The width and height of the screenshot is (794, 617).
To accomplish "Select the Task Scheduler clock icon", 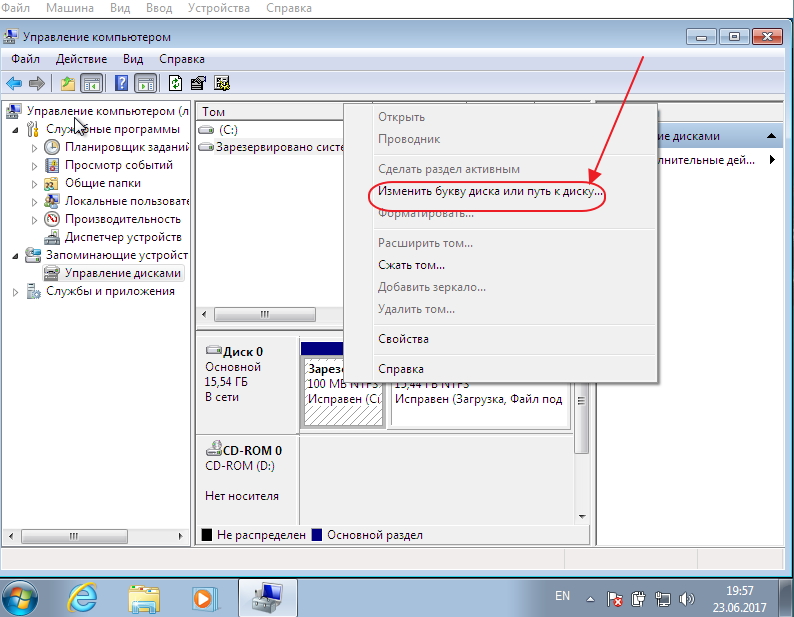I will [x=52, y=147].
